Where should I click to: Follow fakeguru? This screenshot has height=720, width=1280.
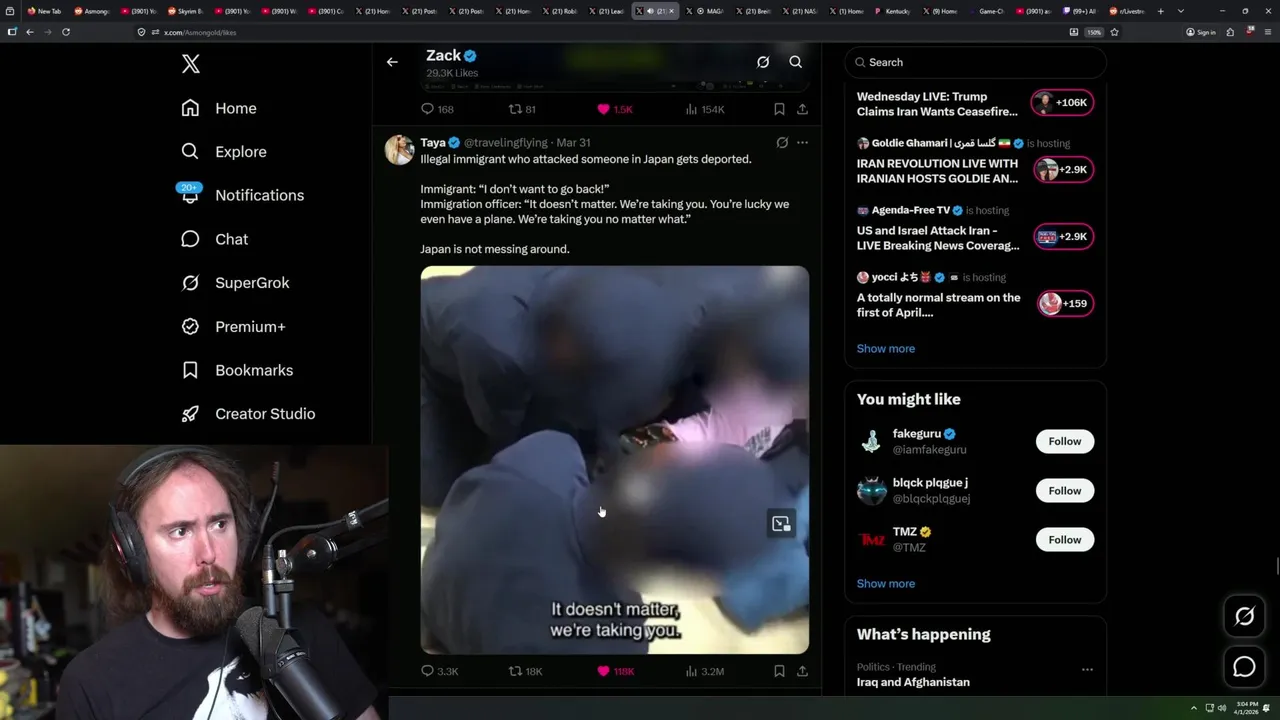pos(1065,441)
